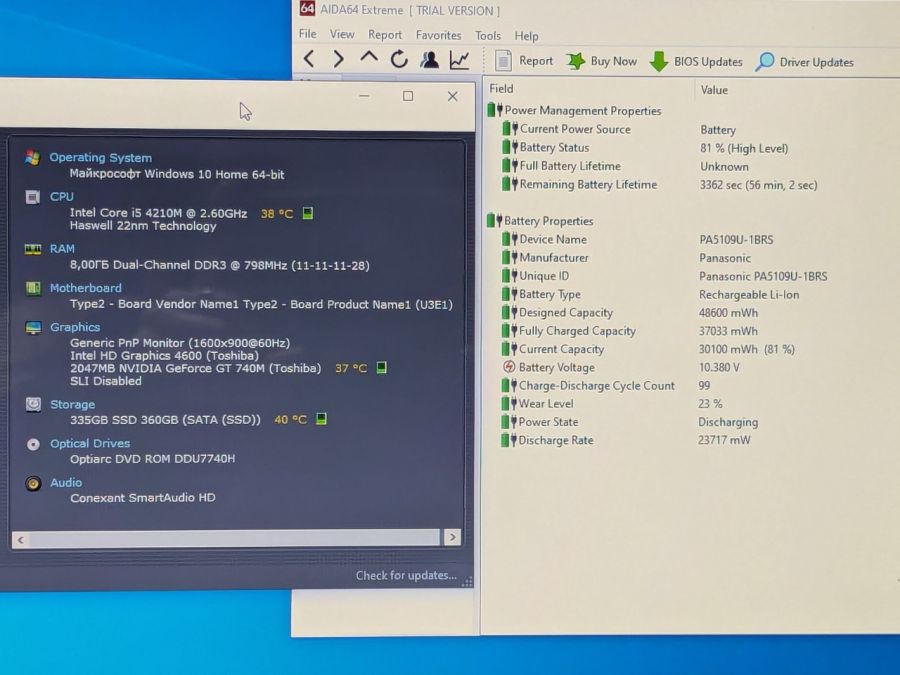Screen dimensions: 900x675
Task: Click the Report toolbar button
Action: (x=523, y=61)
